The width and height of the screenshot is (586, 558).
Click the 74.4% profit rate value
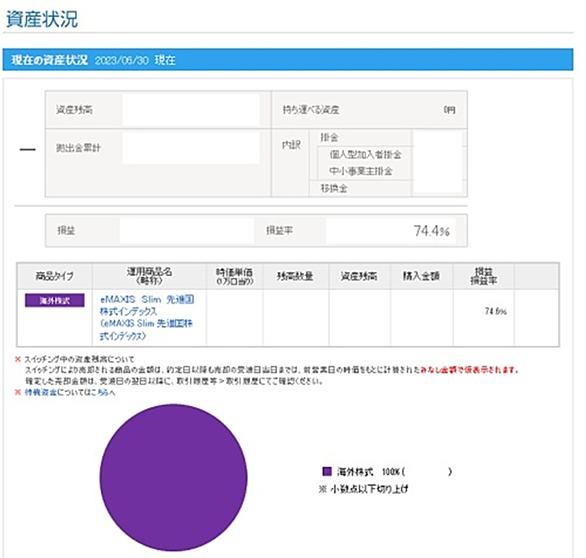pyautogui.click(x=431, y=231)
